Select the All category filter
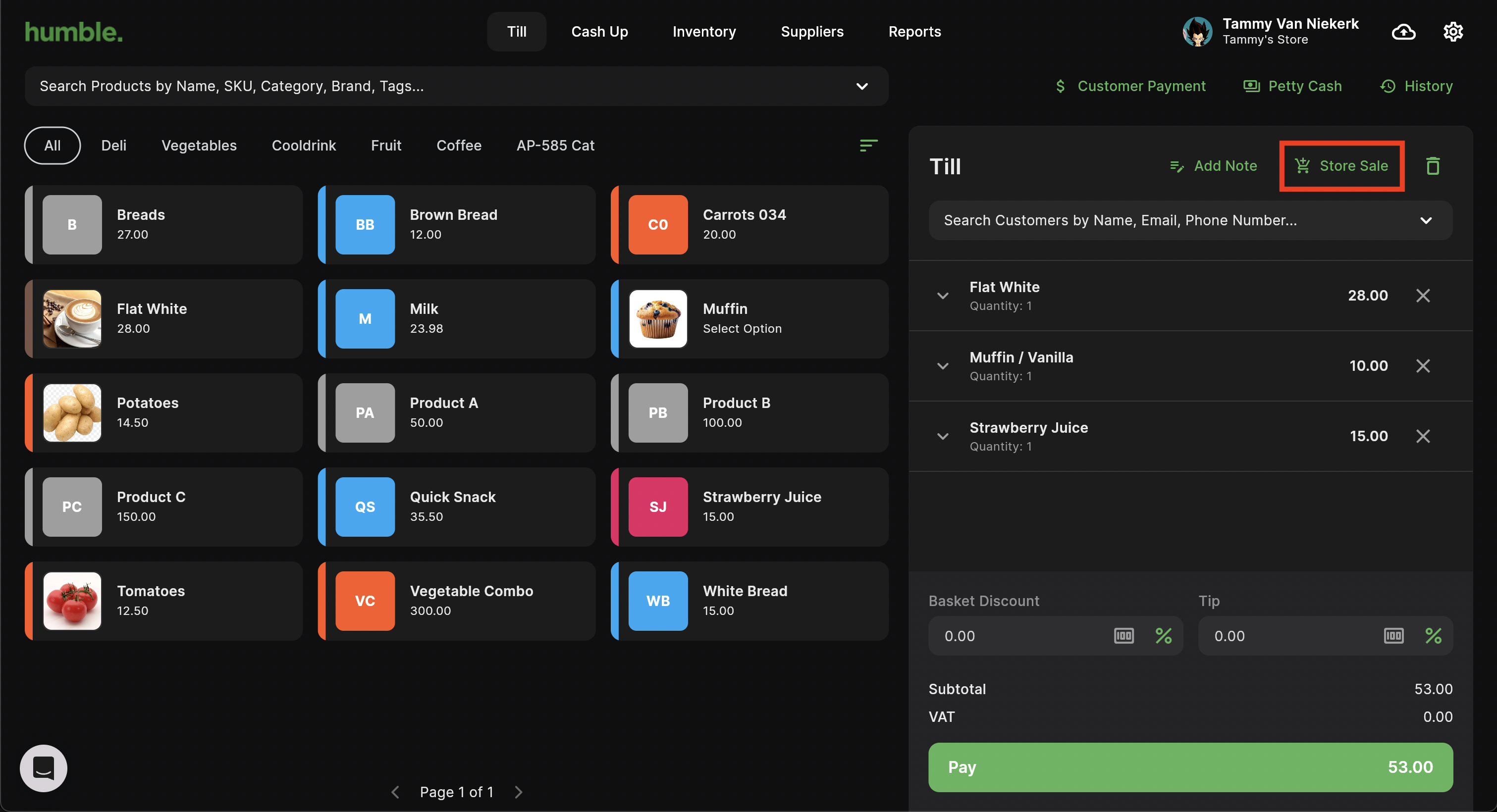The width and height of the screenshot is (1497, 812). click(x=53, y=145)
